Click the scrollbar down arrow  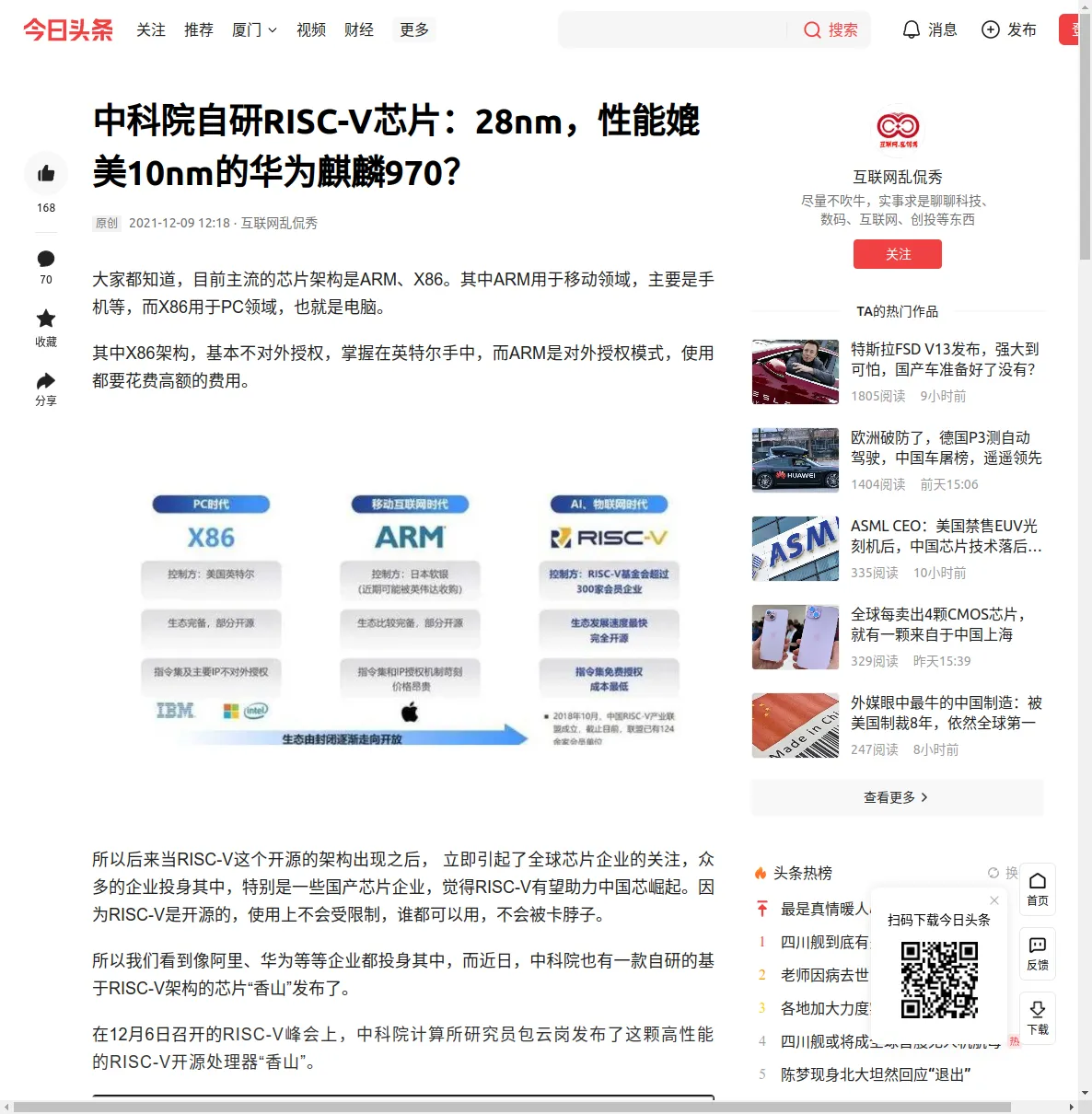click(1085, 1094)
